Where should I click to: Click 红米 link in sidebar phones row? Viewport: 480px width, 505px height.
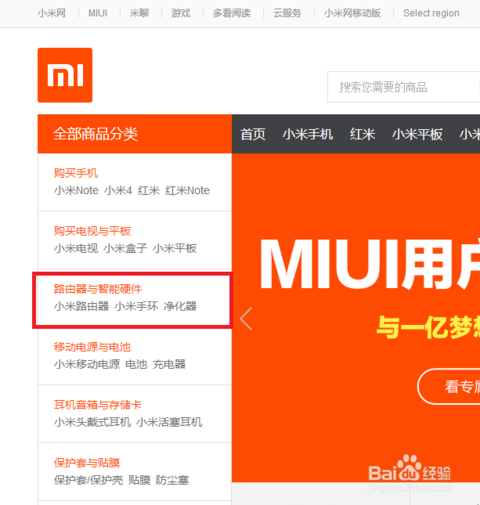(149, 190)
